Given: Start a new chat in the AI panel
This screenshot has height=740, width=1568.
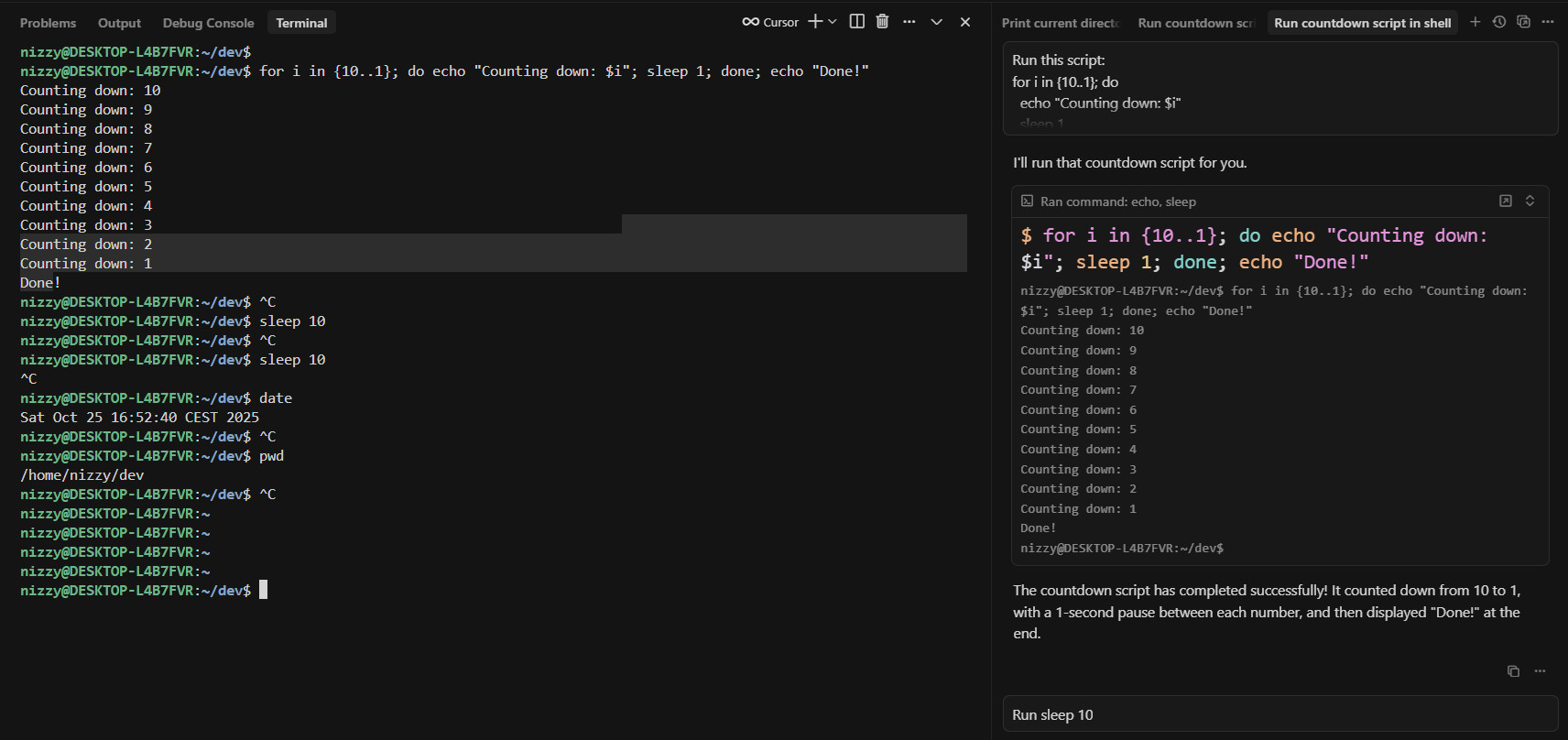Looking at the screenshot, I should coord(1475,22).
